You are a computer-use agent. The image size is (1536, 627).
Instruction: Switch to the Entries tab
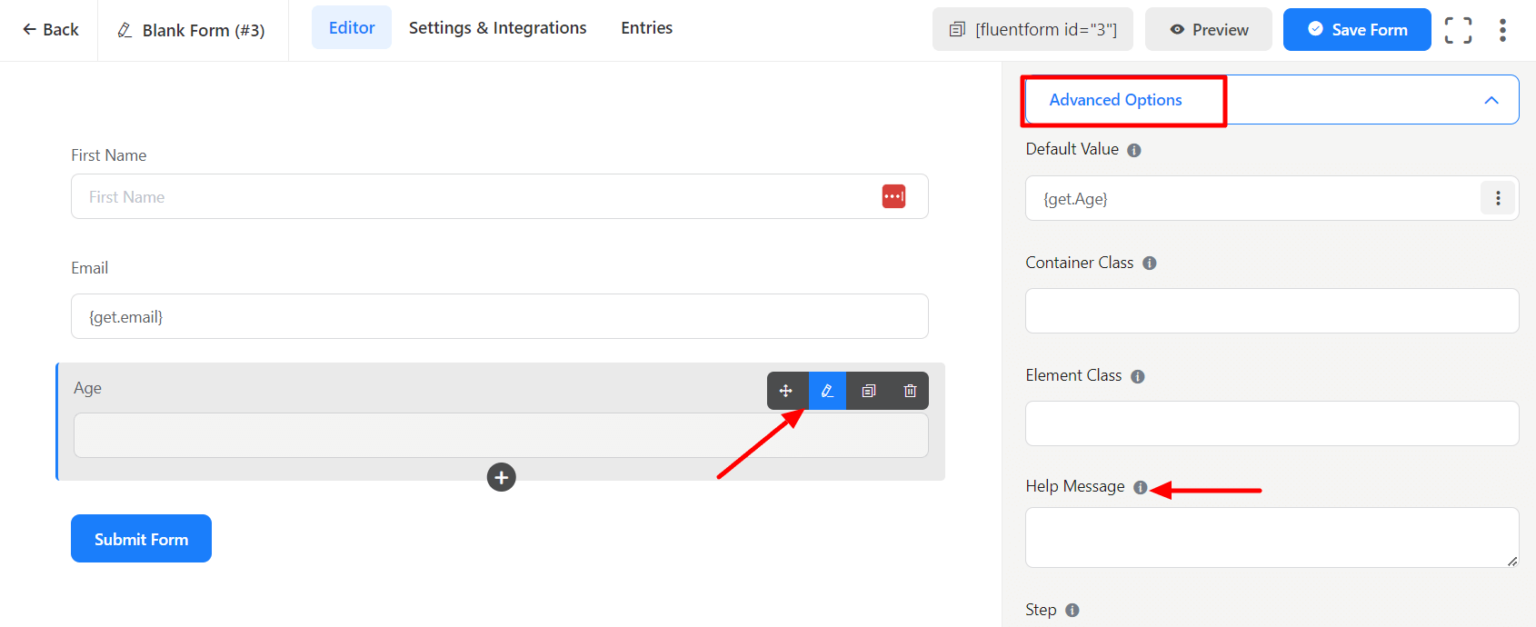coord(646,28)
